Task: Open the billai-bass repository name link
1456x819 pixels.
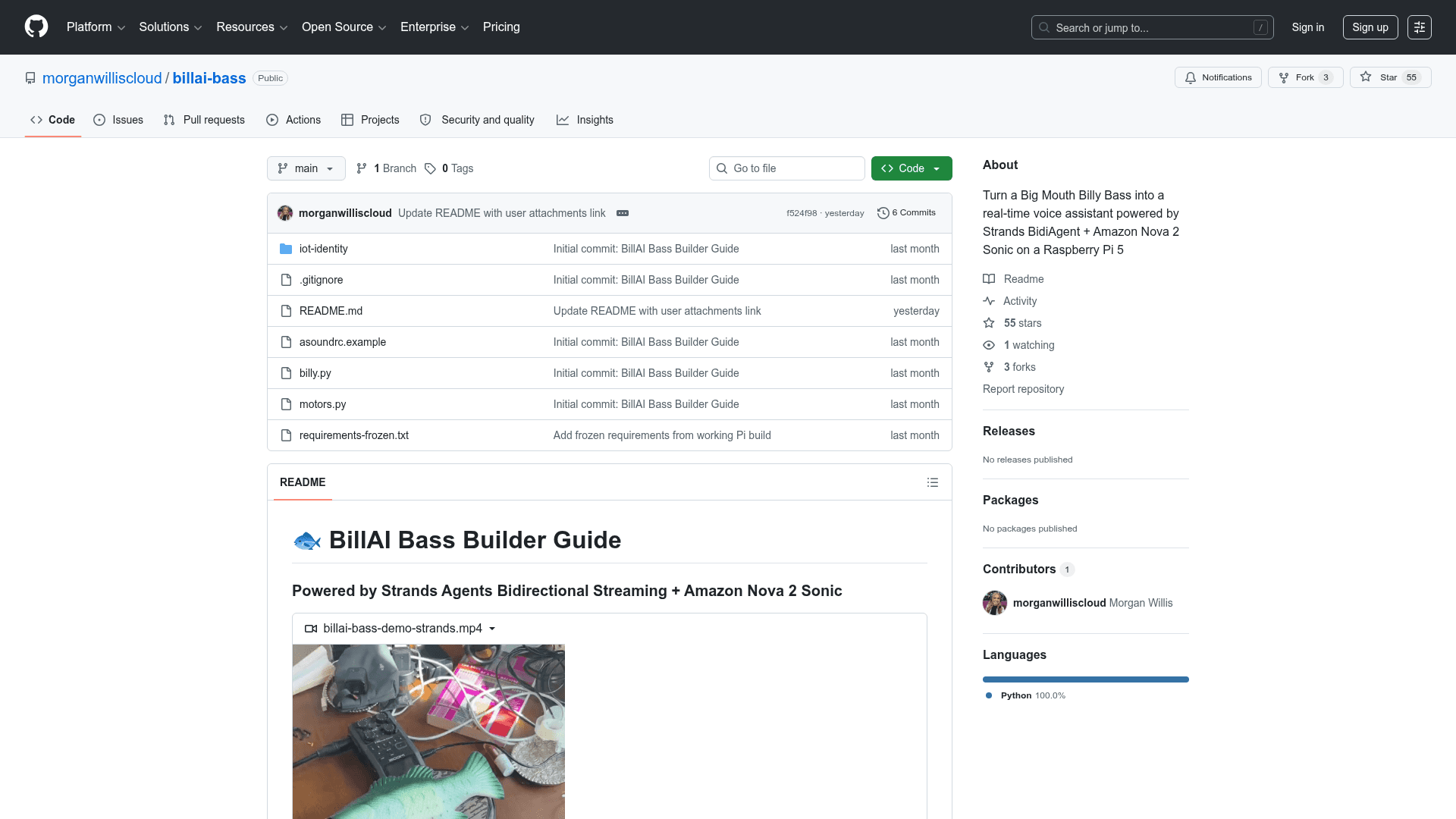Action: pos(209,78)
